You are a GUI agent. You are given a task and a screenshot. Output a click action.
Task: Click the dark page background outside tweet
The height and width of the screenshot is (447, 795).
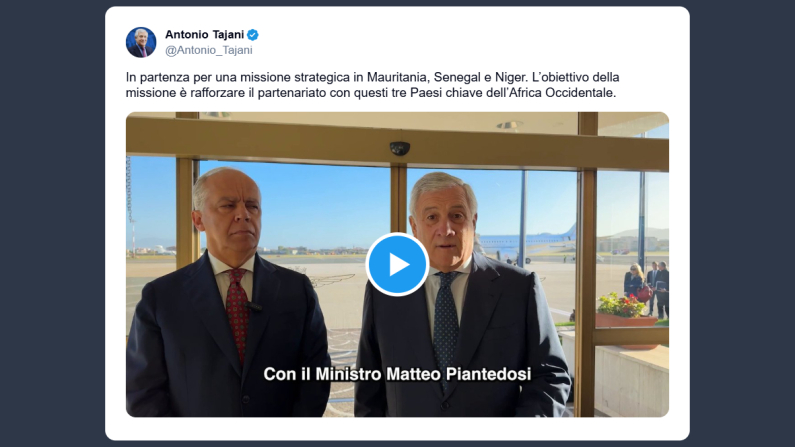click(x=51, y=223)
